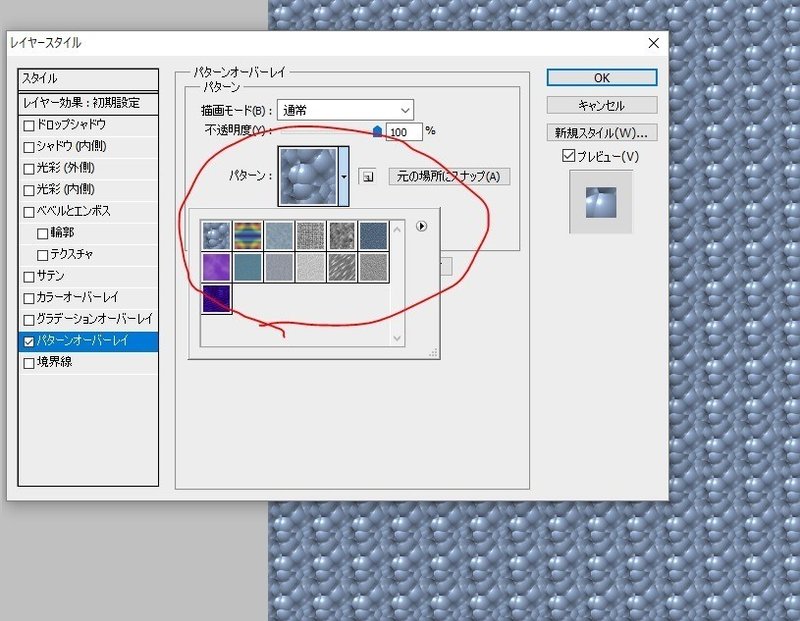This screenshot has height=621, width=800.
Task: Click the 元の場所にスナップ button
Action: pos(450,175)
